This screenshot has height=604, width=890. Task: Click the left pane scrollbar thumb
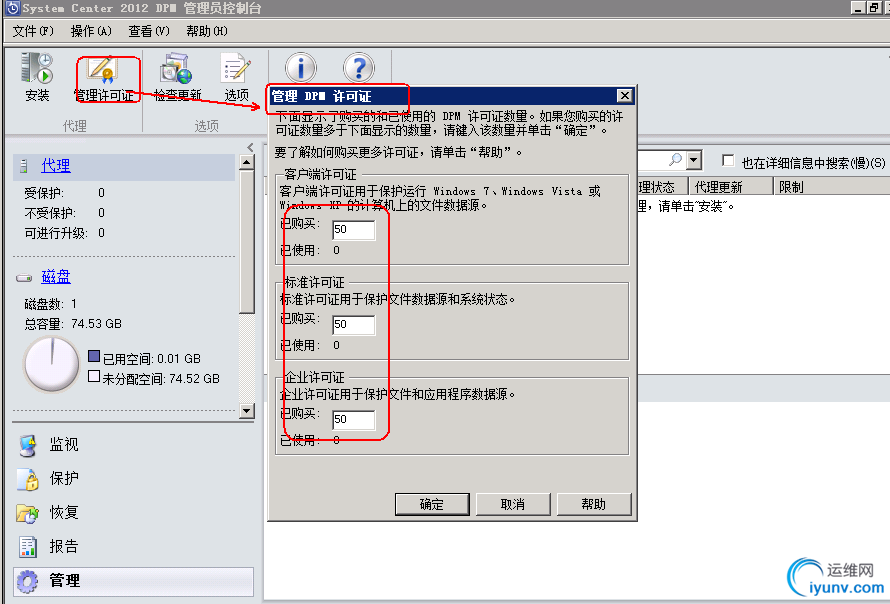point(247,242)
